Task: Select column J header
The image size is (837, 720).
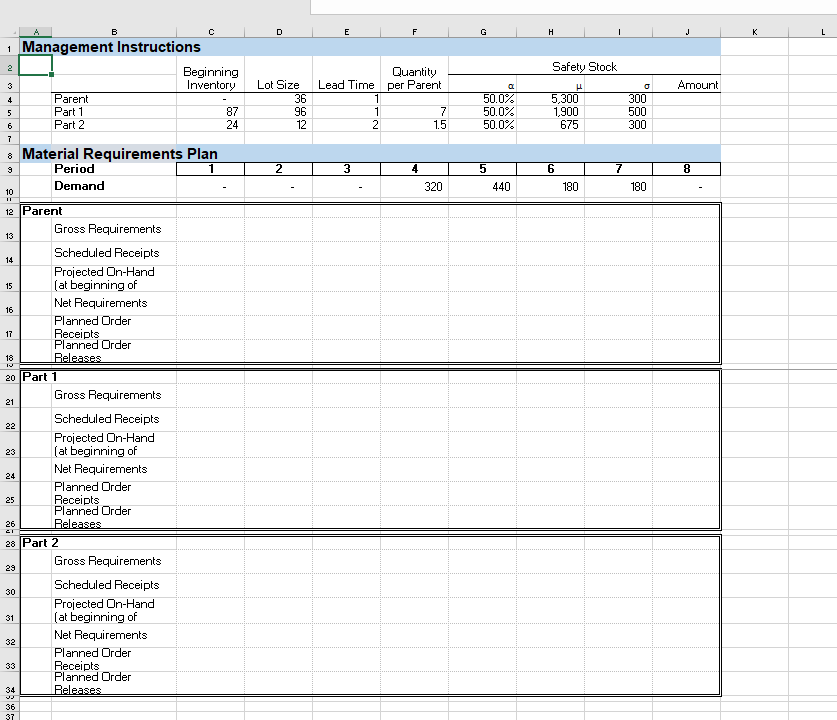Action: (x=687, y=31)
